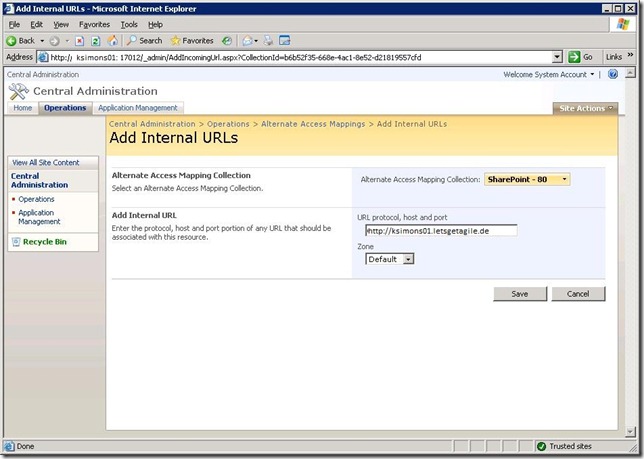Click the status bar page icon beside Done
This screenshot has width=644, height=459.
point(9,446)
